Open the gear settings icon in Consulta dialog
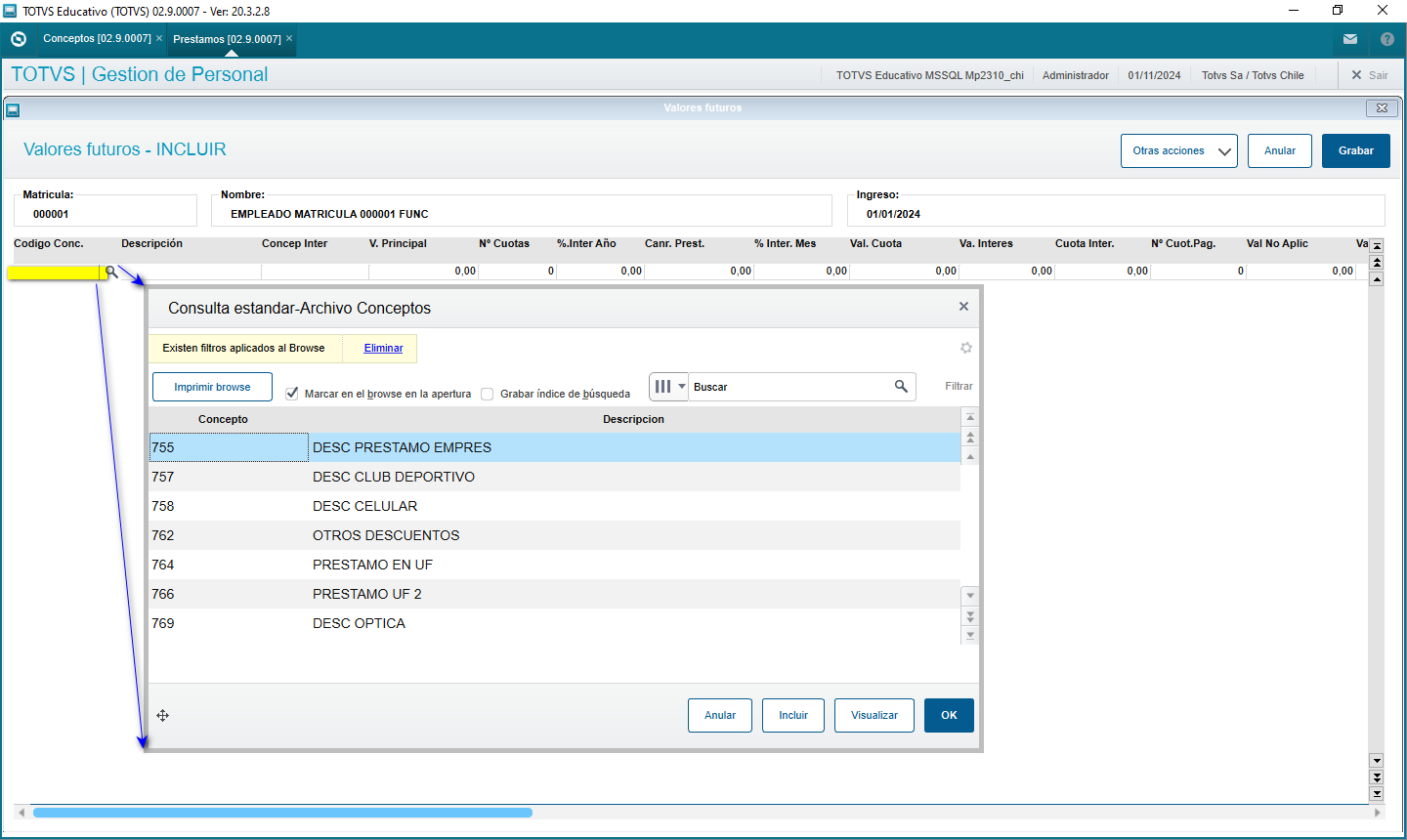Viewport: 1407px width, 840px height. coord(966,348)
